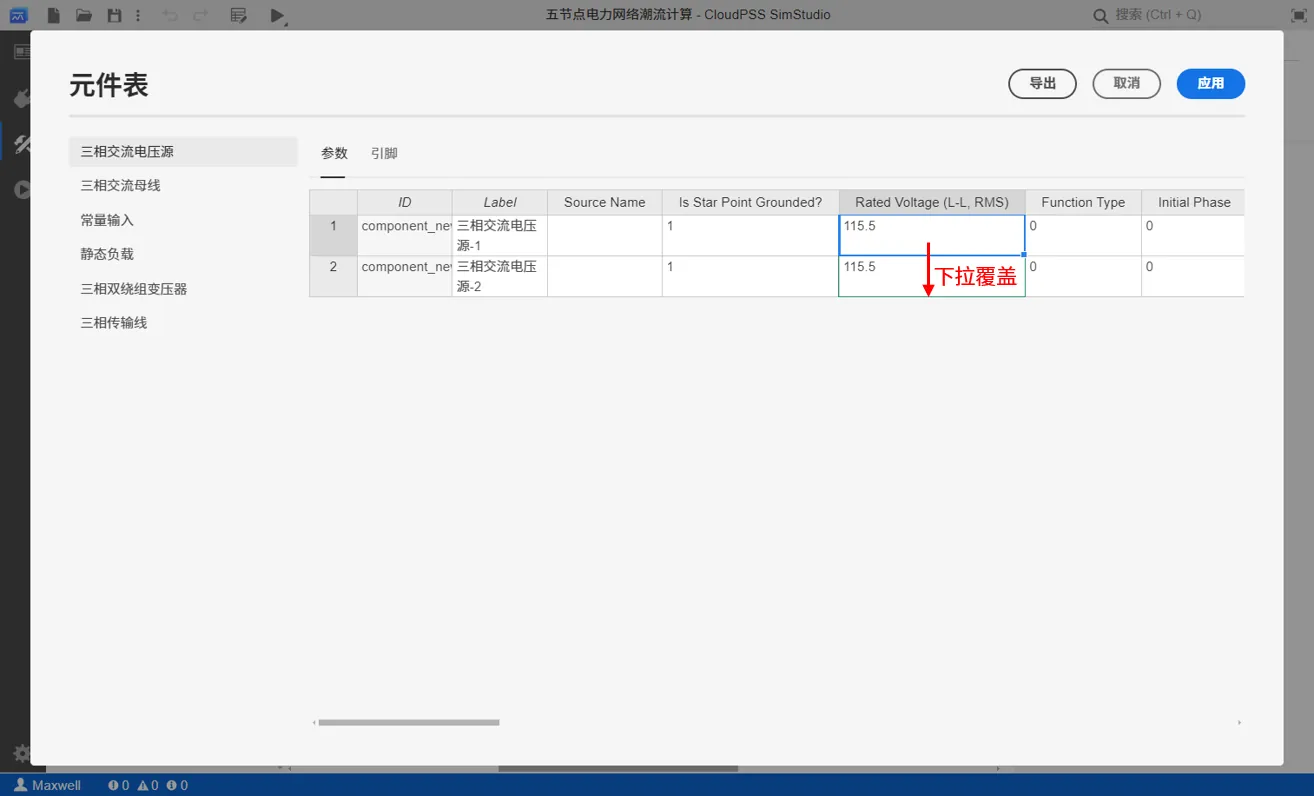This screenshot has height=796, width=1314.
Task: Click the Source Name column header
Action: [x=605, y=202]
